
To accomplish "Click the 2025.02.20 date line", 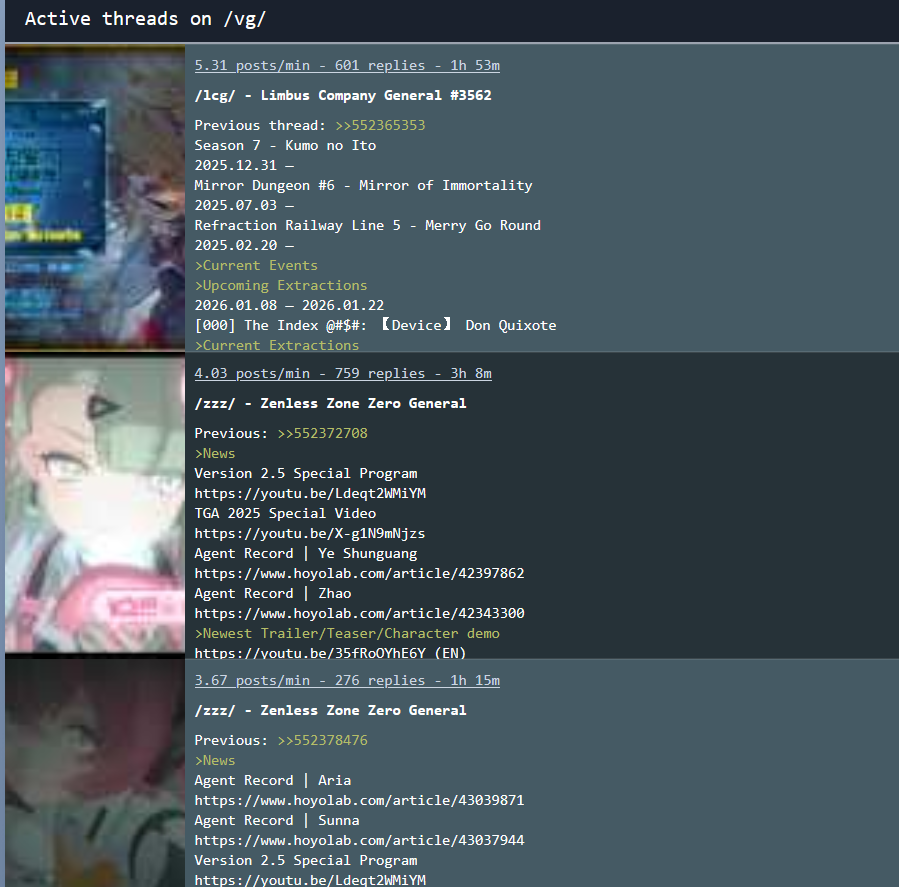I will 244,245.
